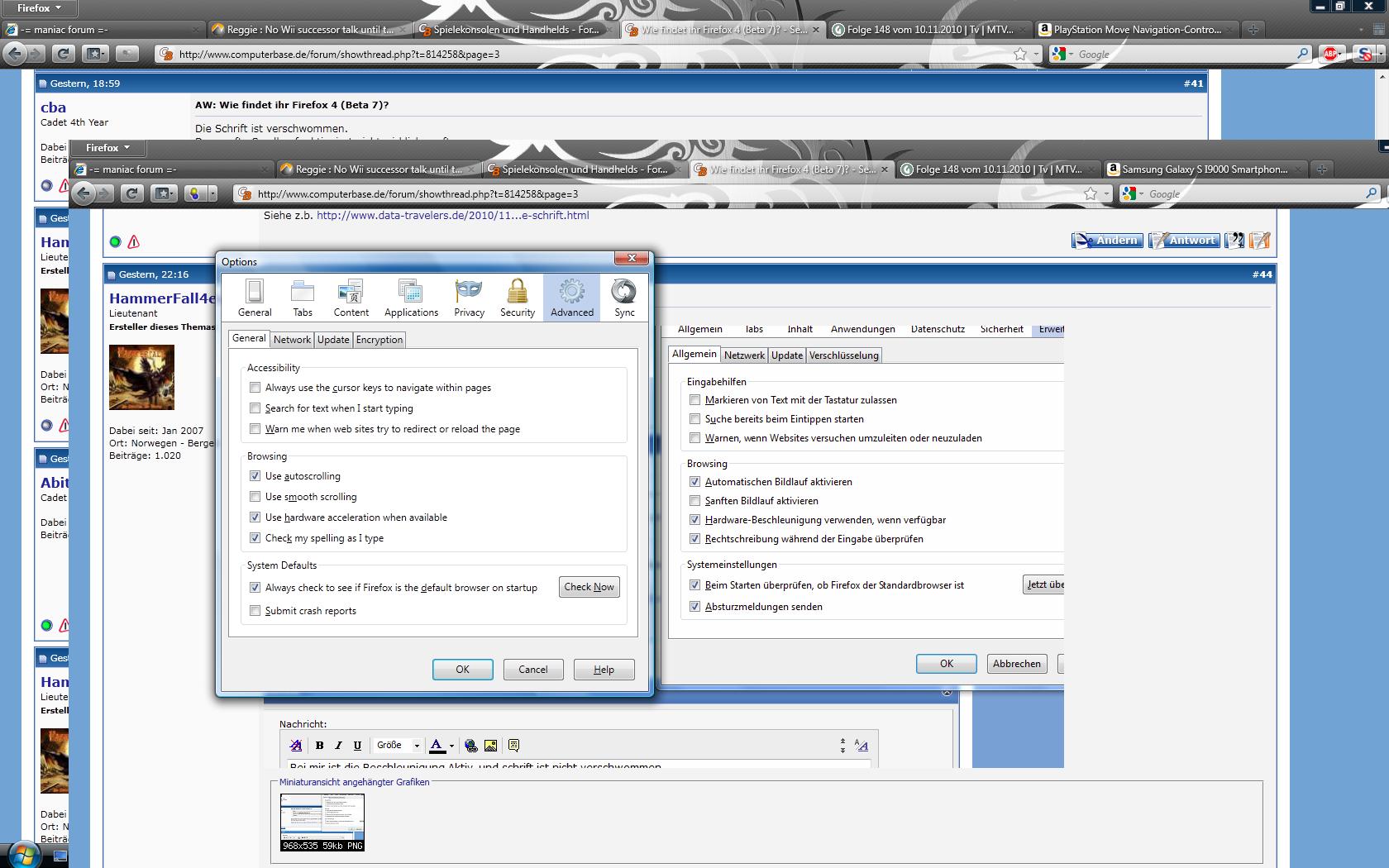Click Cancel in the Options dialog
The height and width of the screenshot is (868, 1389).
coord(533,670)
